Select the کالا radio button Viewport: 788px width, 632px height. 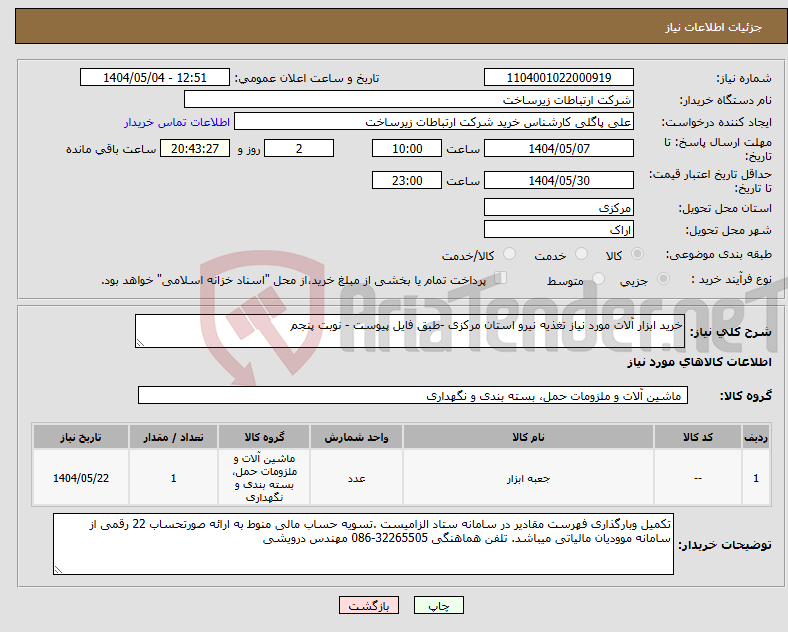pos(637,254)
